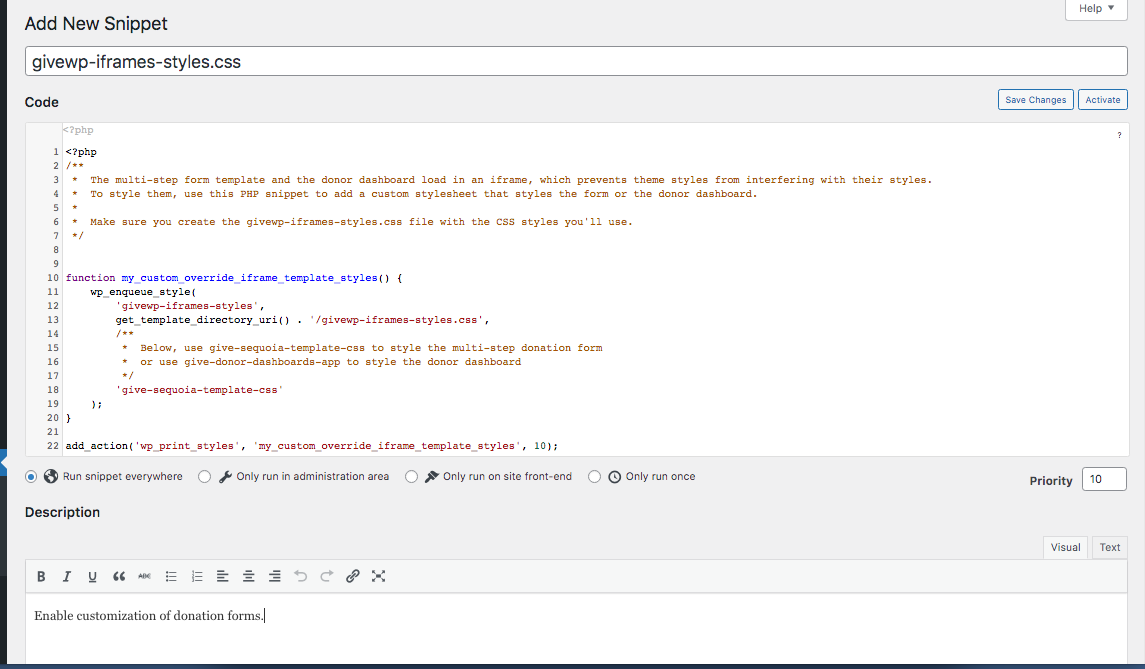Click comment line 'or use give-donor-dashboards-app'
This screenshot has height=669, width=1145.
pos(321,362)
